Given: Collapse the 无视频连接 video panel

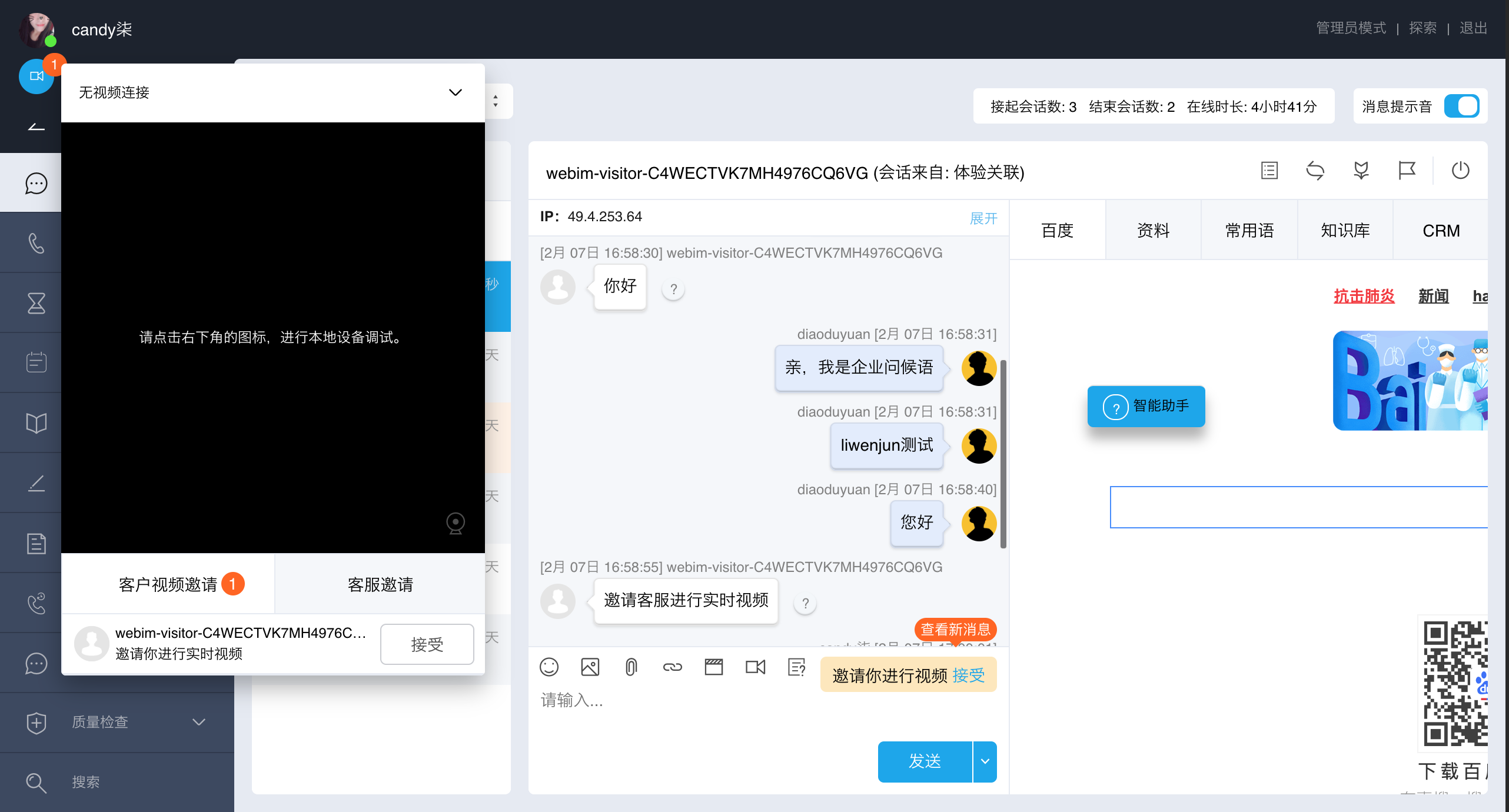Looking at the screenshot, I should [454, 92].
